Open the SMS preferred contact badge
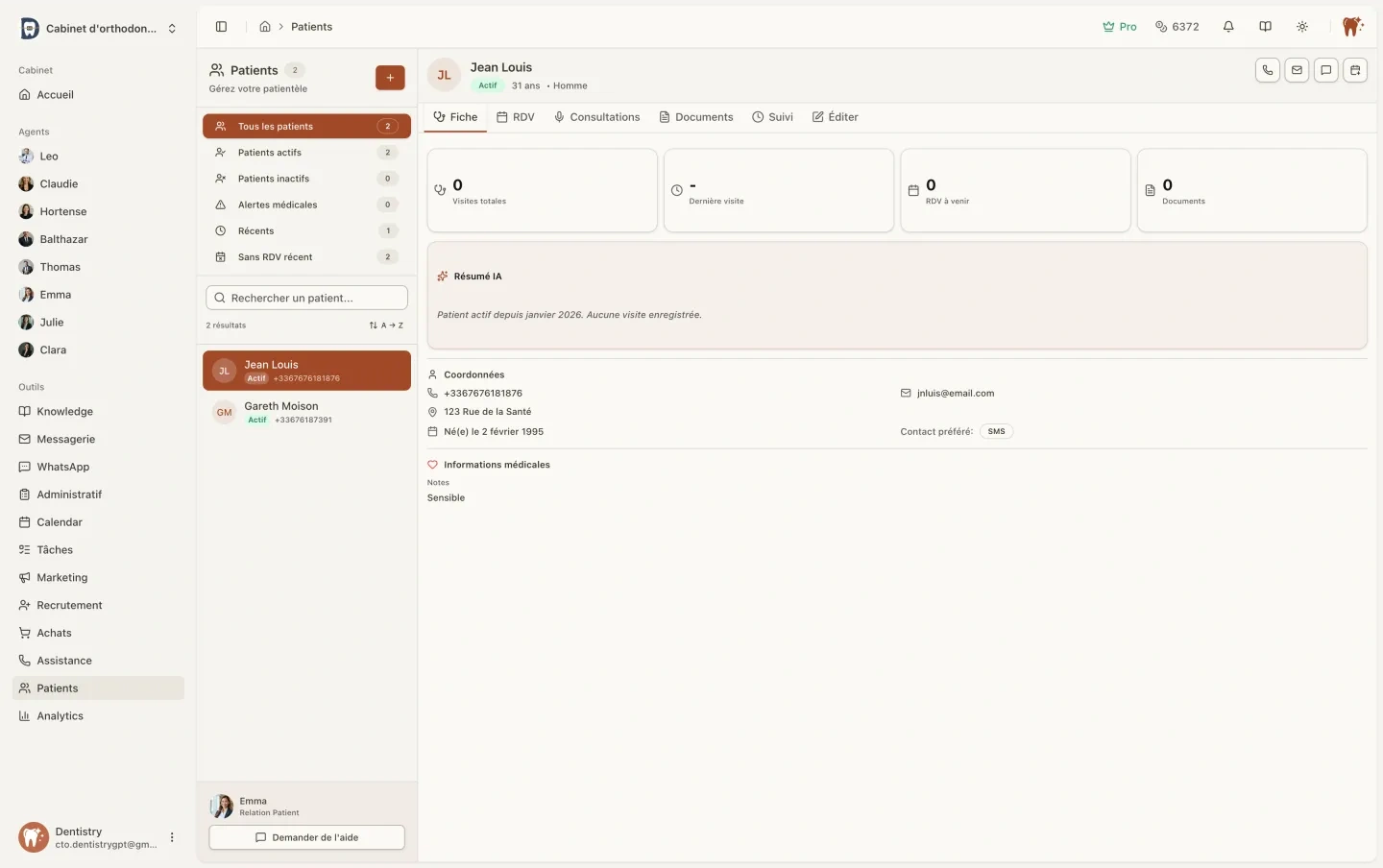This screenshot has width=1383, height=868. [996, 432]
